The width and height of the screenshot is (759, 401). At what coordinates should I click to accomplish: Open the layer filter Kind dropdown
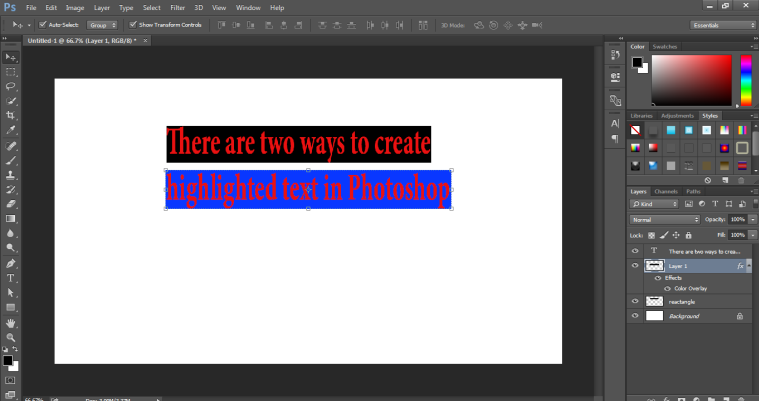point(654,204)
